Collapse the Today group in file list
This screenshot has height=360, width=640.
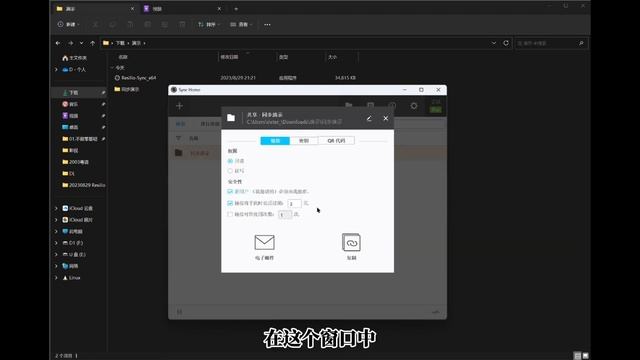[x=112, y=67]
